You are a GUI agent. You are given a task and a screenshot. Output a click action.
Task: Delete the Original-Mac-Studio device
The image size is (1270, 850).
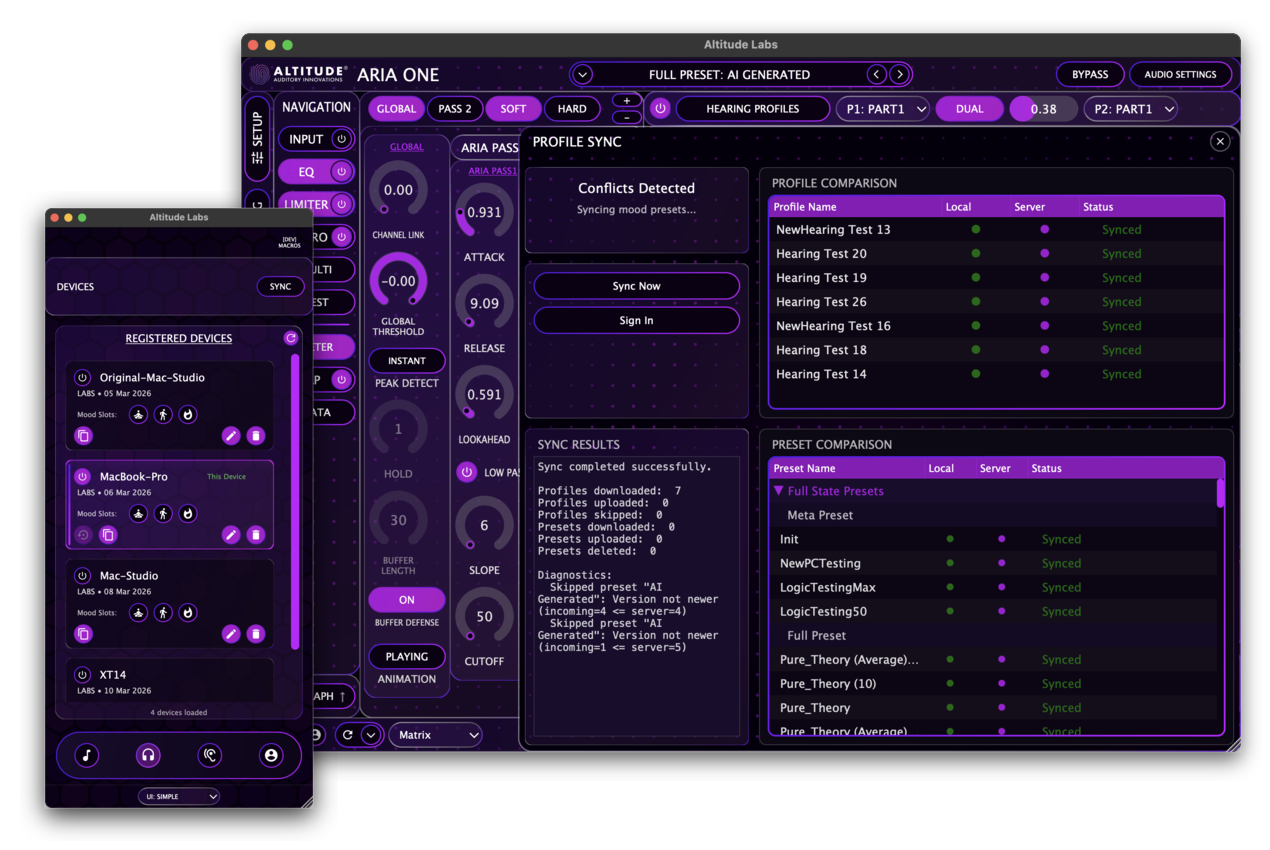pos(256,436)
